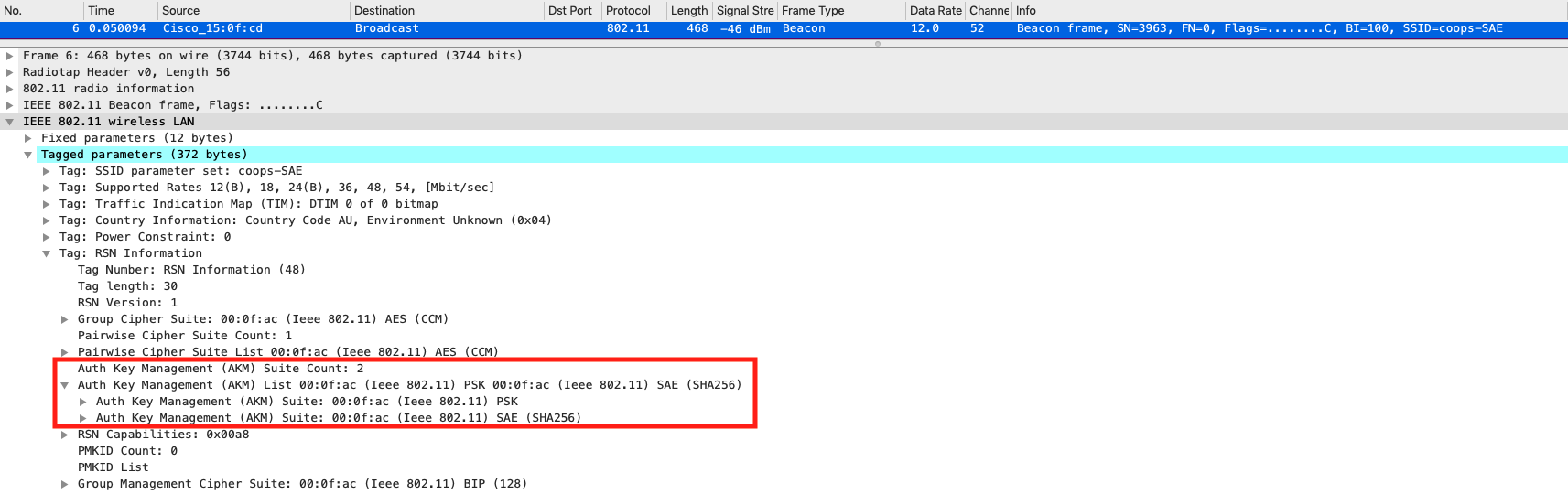Image resolution: width=1568 pixels, height=494 pixels.
Task: Expand 802.11 radio information section
Action: [x=10, y=89]
